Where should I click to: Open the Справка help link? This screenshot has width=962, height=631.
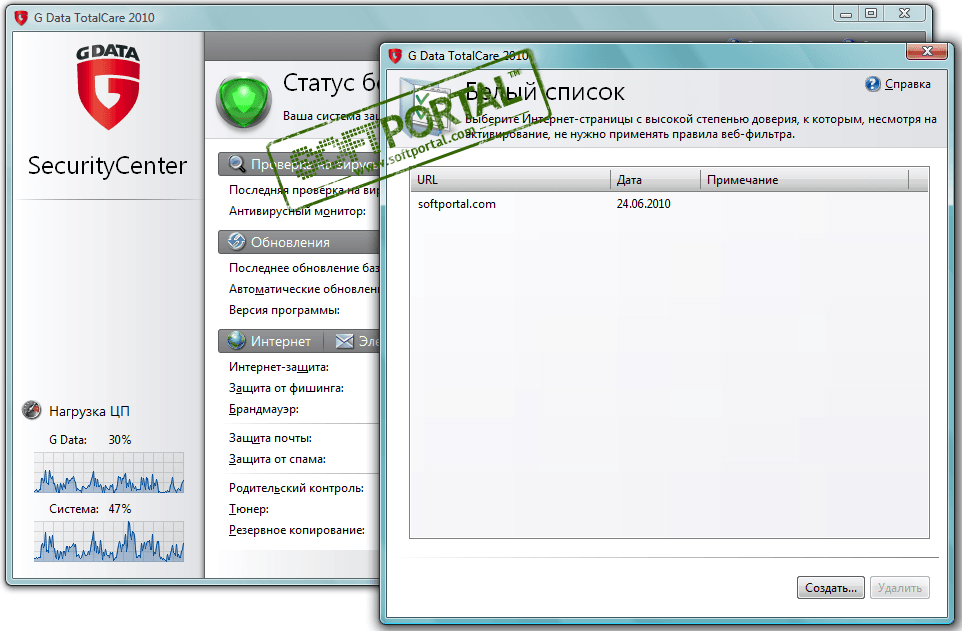(907, 84)
